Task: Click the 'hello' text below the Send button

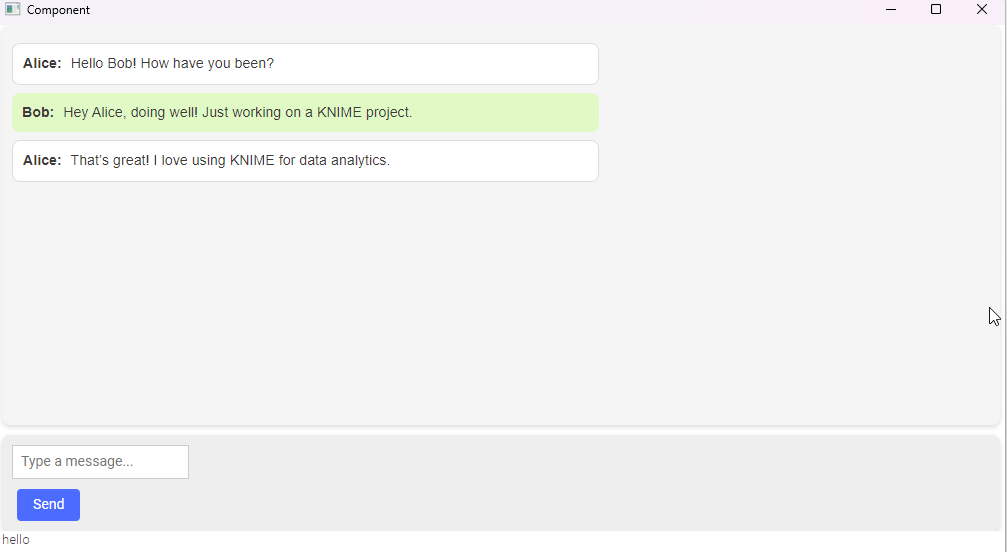Action: [16, 540]
